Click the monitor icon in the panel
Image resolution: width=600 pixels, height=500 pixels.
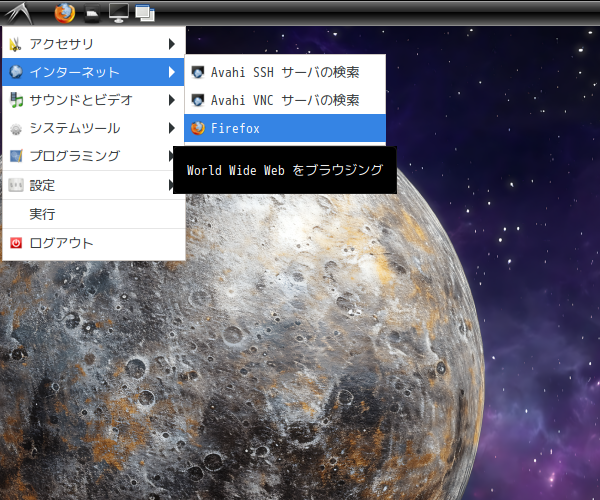(x=119, y=13)
